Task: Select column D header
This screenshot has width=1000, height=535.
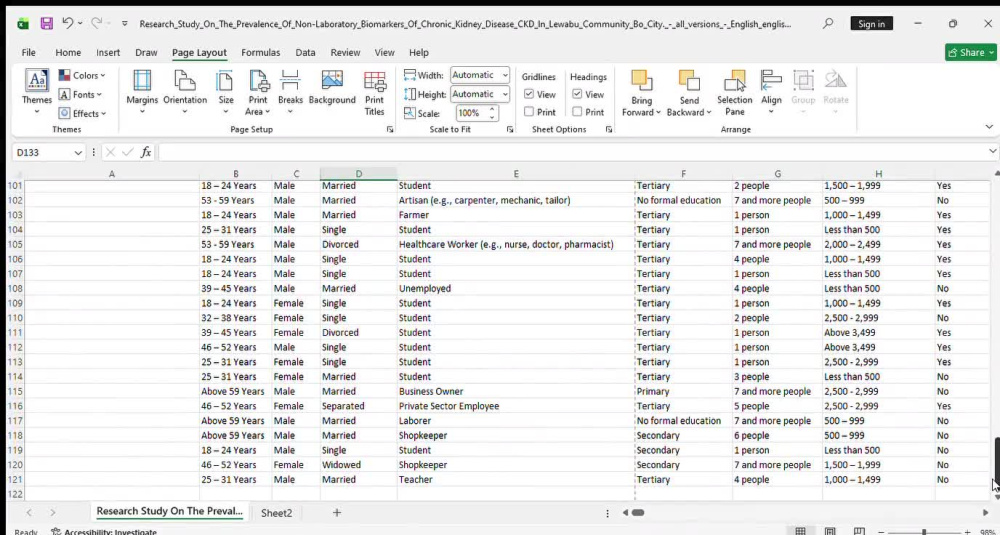Action: (358, 173)
